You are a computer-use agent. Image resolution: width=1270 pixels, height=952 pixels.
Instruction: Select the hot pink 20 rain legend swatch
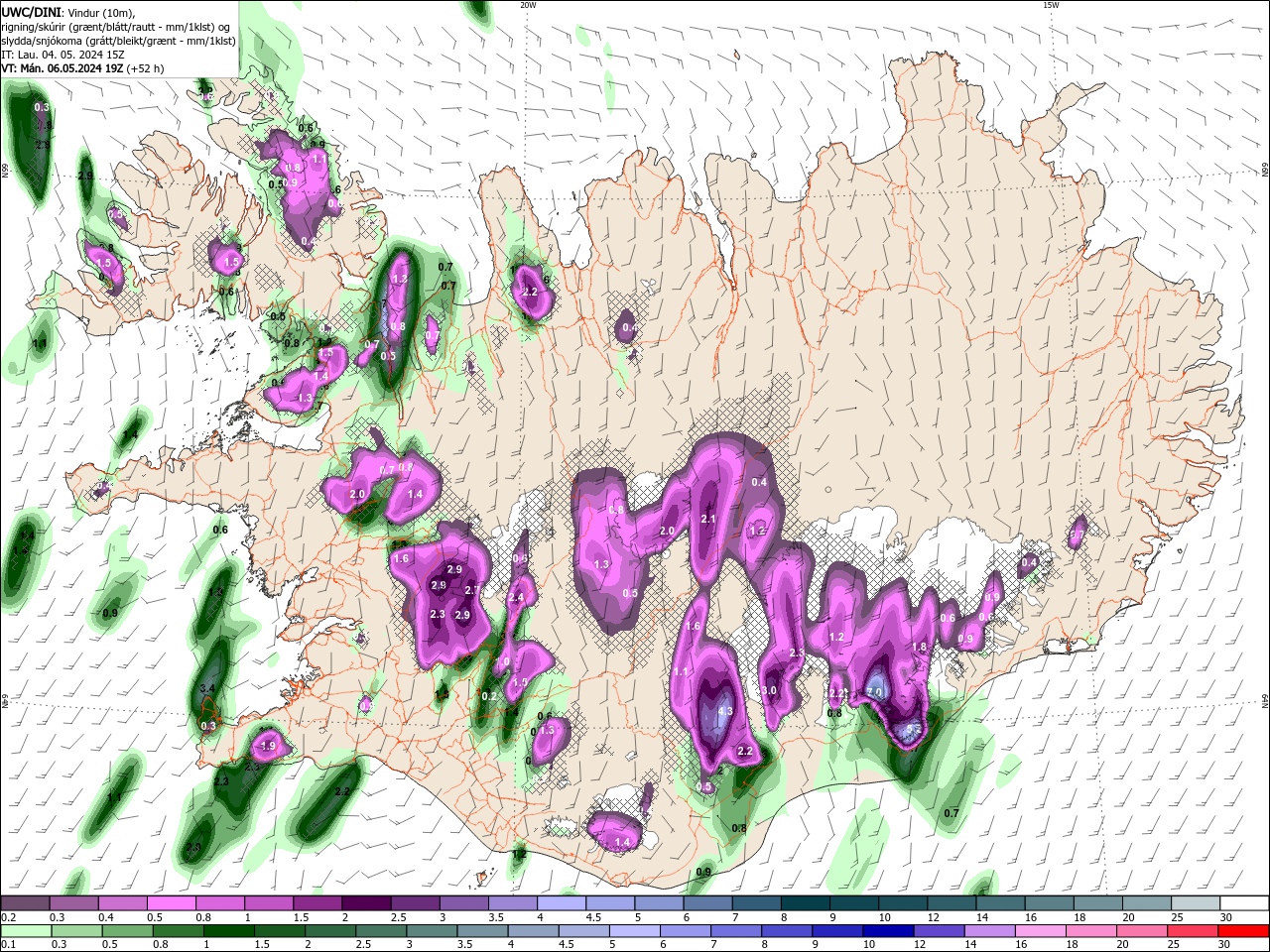coord(1142,931)
